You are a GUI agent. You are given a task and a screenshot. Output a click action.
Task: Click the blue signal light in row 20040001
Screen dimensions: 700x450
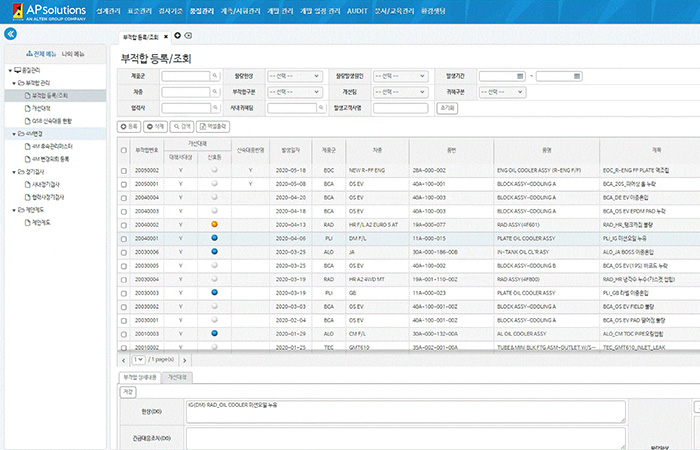214,238
